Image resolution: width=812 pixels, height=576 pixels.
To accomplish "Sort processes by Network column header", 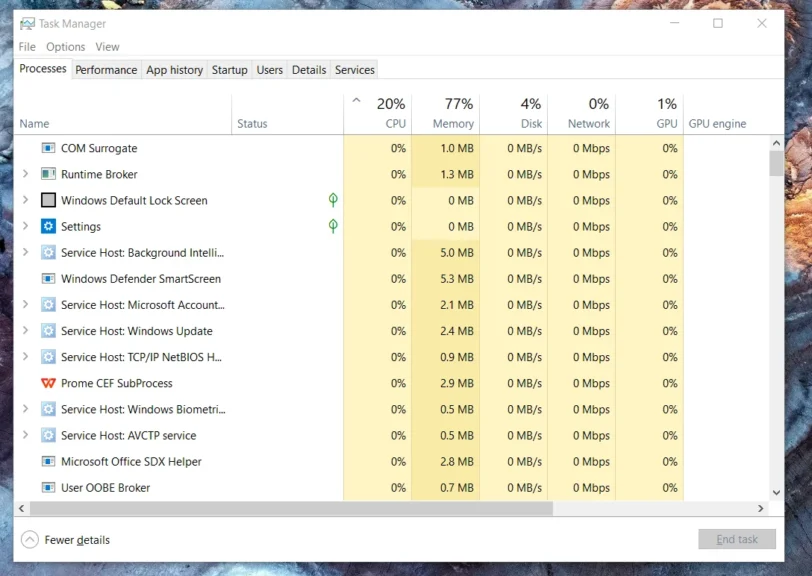I will [582, 114].
